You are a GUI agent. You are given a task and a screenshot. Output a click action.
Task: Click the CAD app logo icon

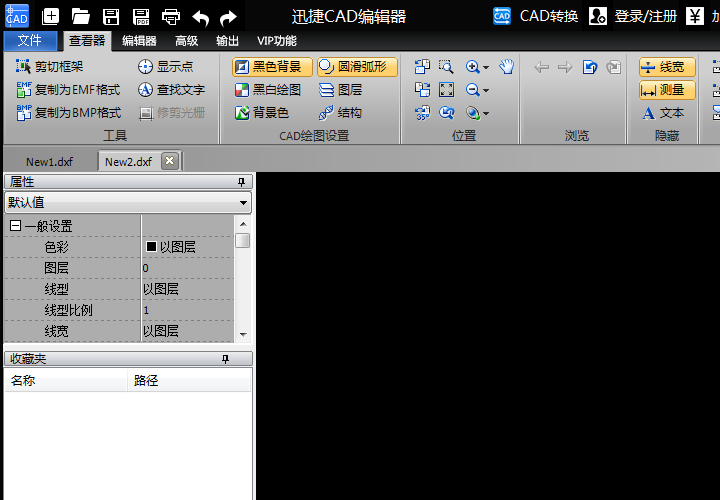coord(17,16)
